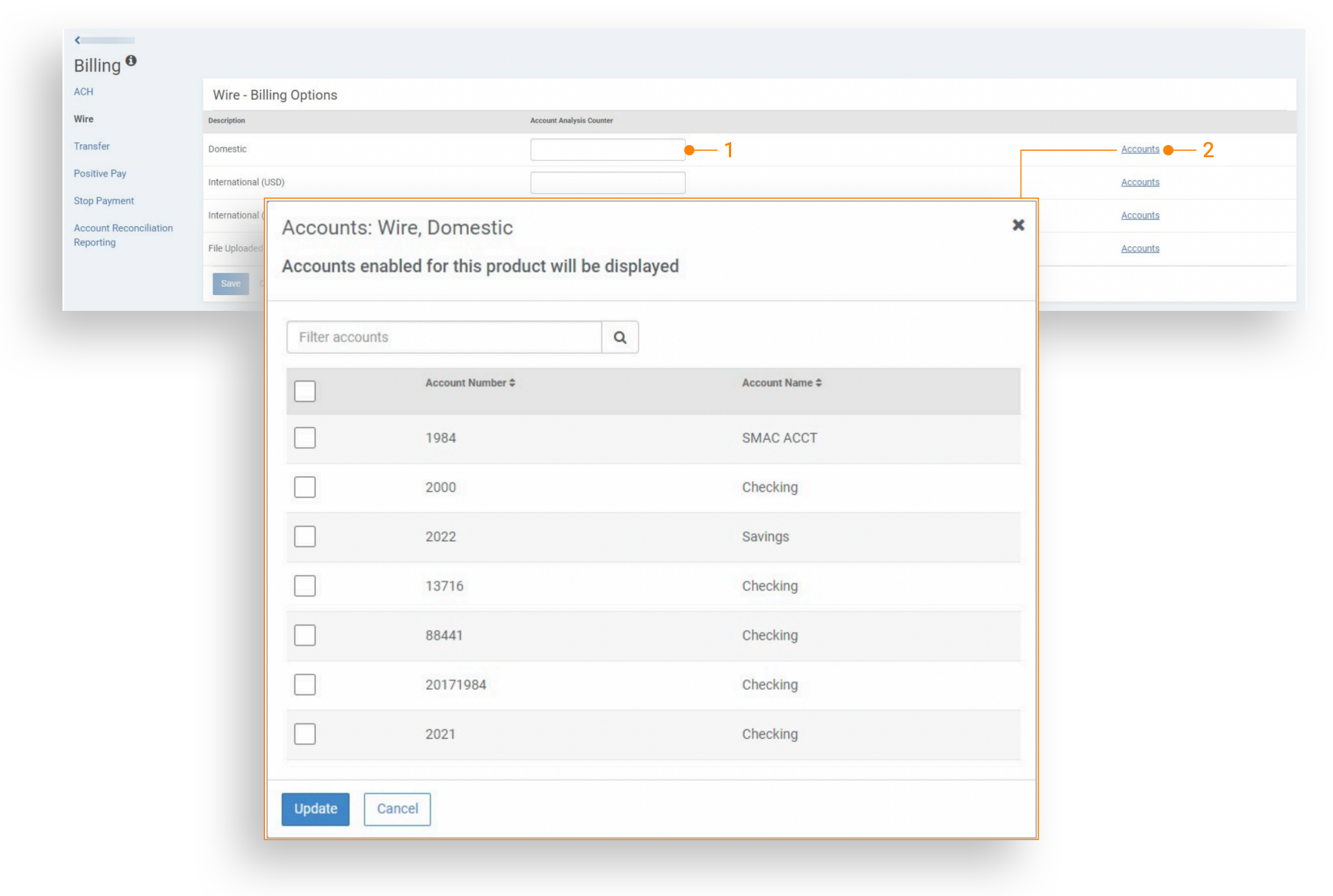
Task: Click the back arrow above Billing
Action: tap(78, 40)
